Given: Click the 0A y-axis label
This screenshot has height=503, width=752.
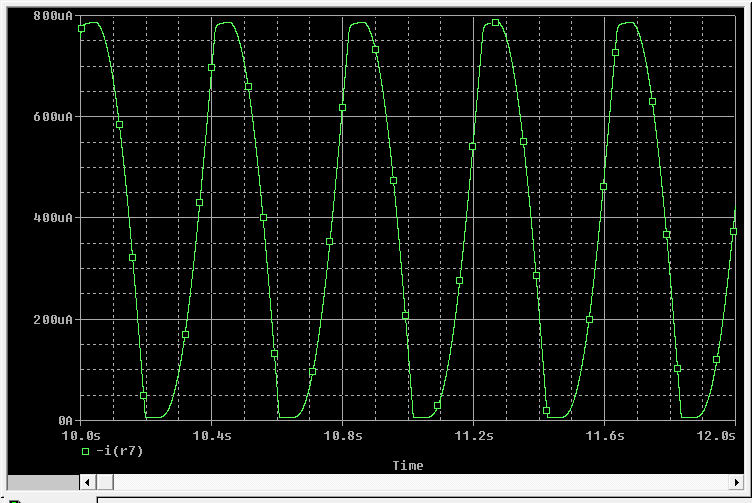Looking at the screenshot, I should (x=63, y=421).
